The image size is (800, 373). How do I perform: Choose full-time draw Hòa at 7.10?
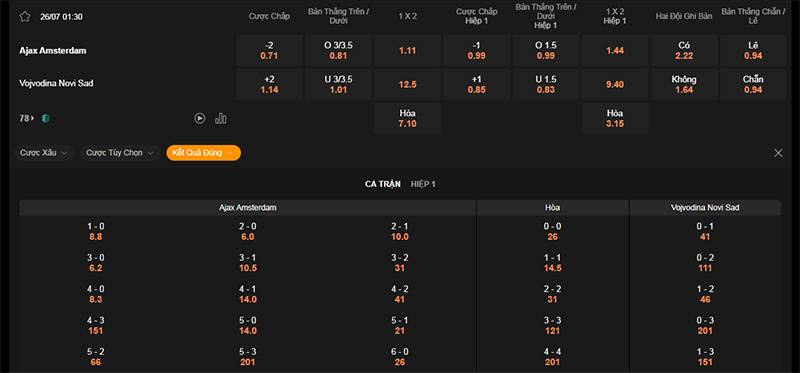pos(407,118)
